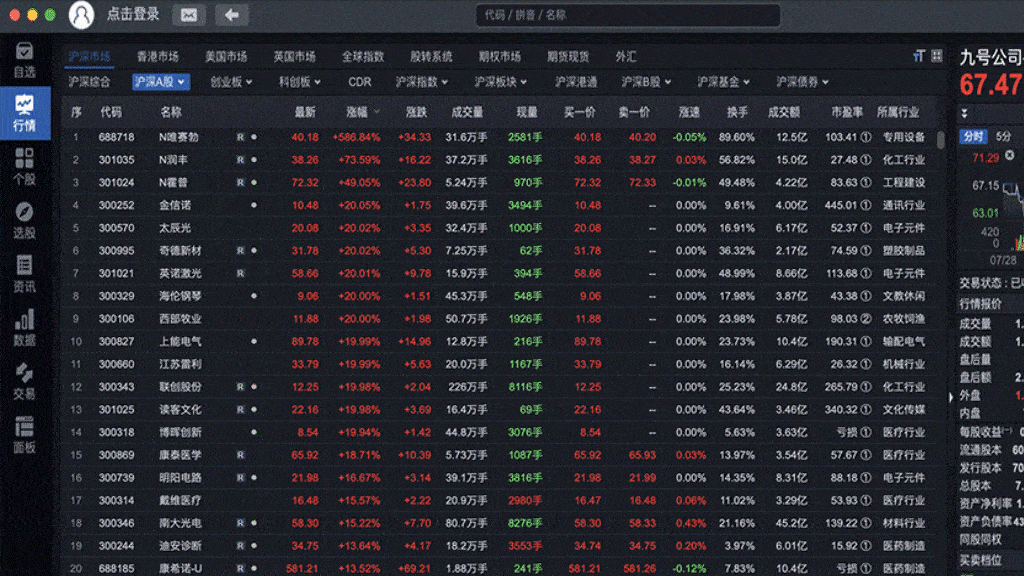
Task: Open the 个股 section in sidebar
Action: (x=24, y=166)
